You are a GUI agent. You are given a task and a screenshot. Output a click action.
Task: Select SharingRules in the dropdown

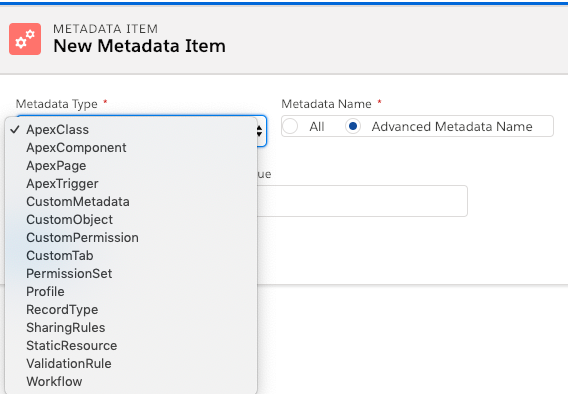[131, 328]
